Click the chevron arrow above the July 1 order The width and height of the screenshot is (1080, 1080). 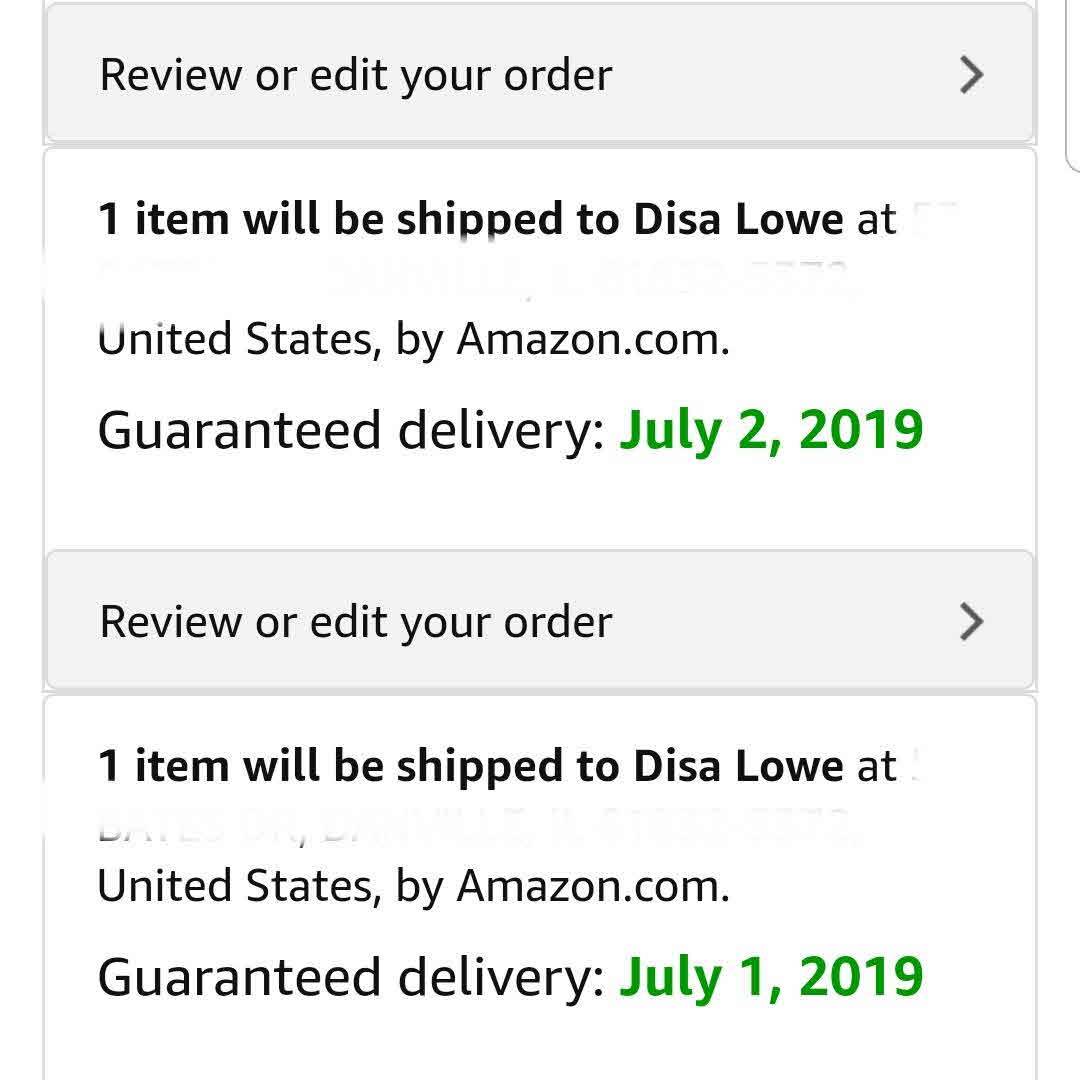tap(971, 622)
